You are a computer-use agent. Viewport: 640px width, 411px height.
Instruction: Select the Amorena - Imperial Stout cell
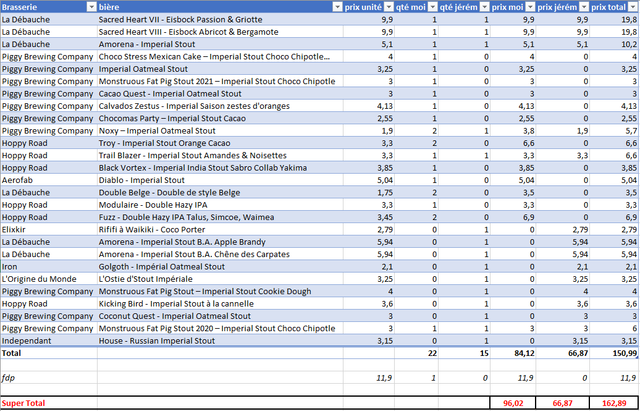point(220,44)
